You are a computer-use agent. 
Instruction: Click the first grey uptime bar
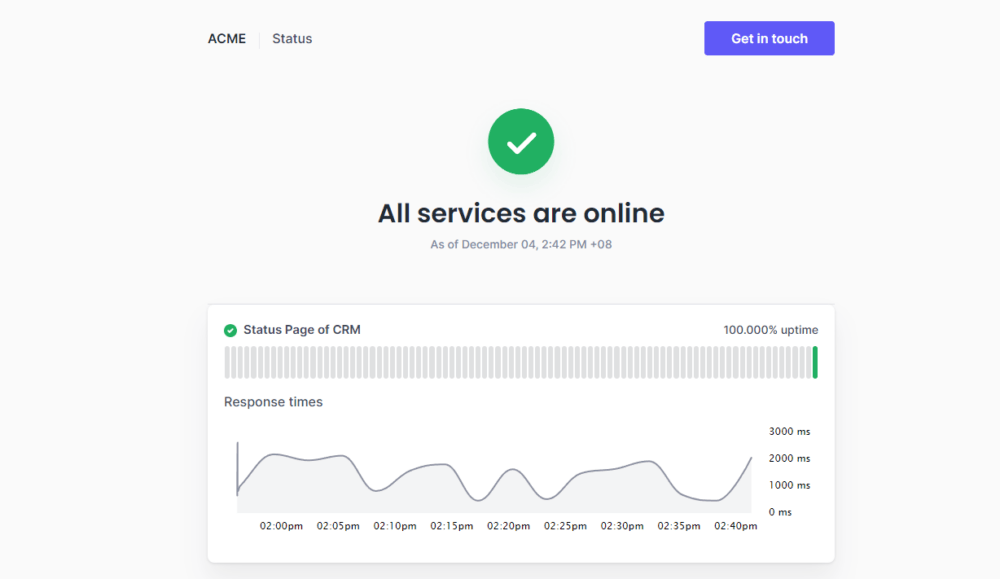coord(227,362)
